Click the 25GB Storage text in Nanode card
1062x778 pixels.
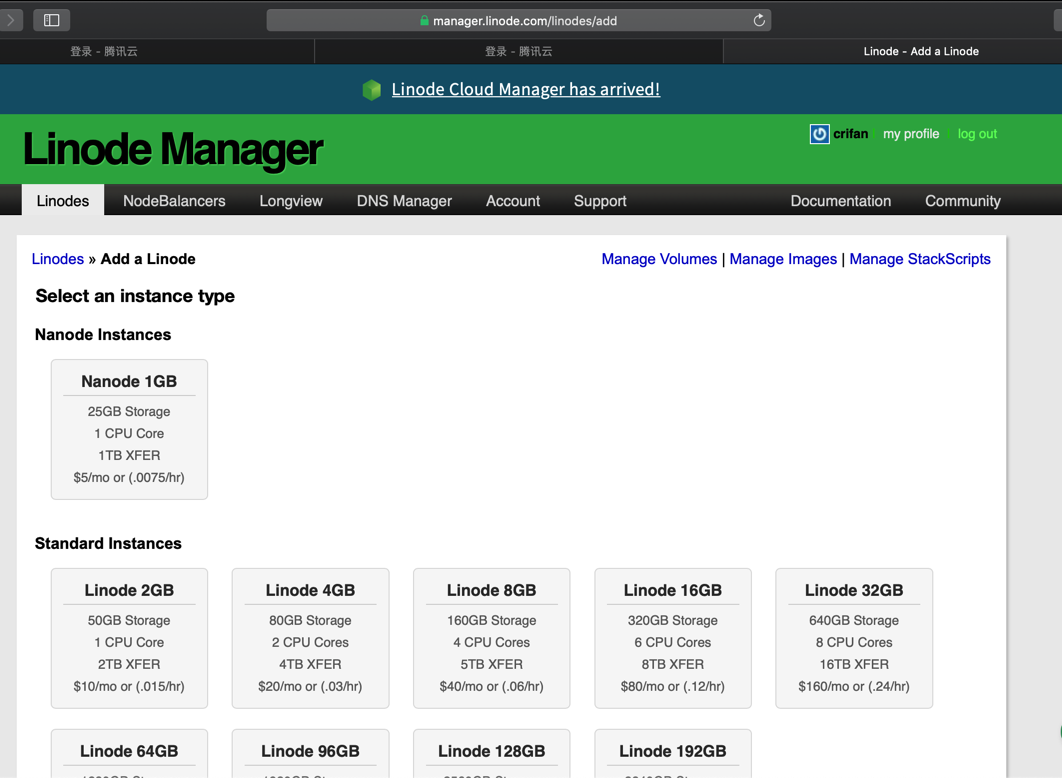129,412
